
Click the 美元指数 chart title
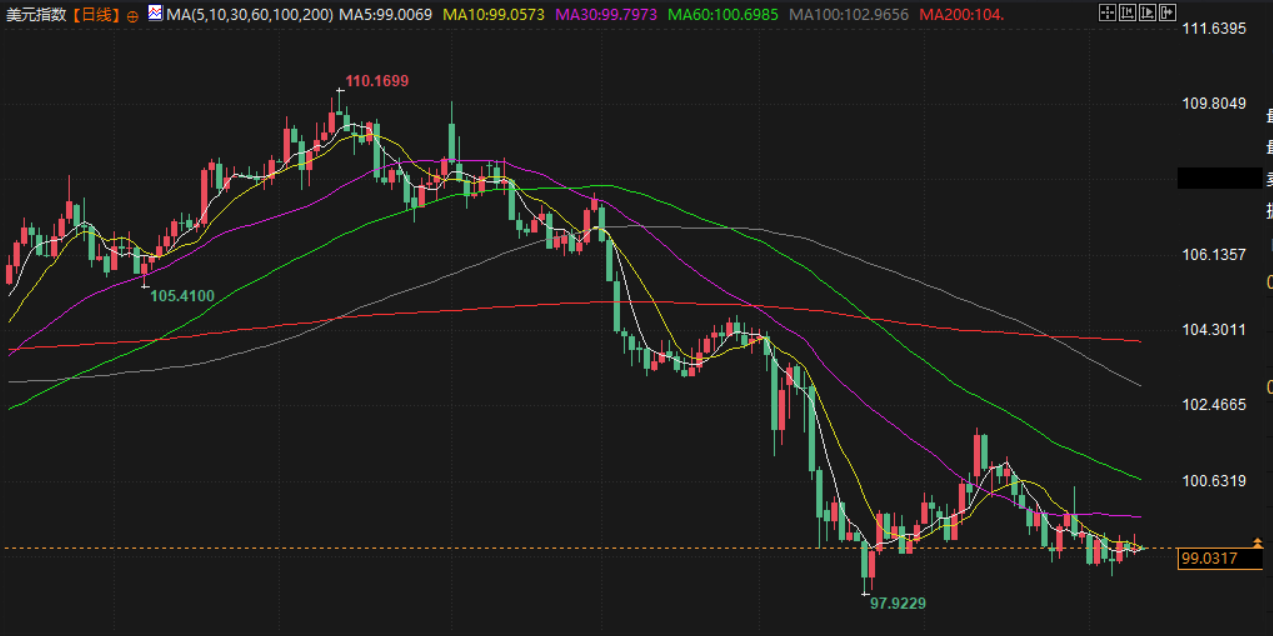pyautogui.click(x=36, y=14)
